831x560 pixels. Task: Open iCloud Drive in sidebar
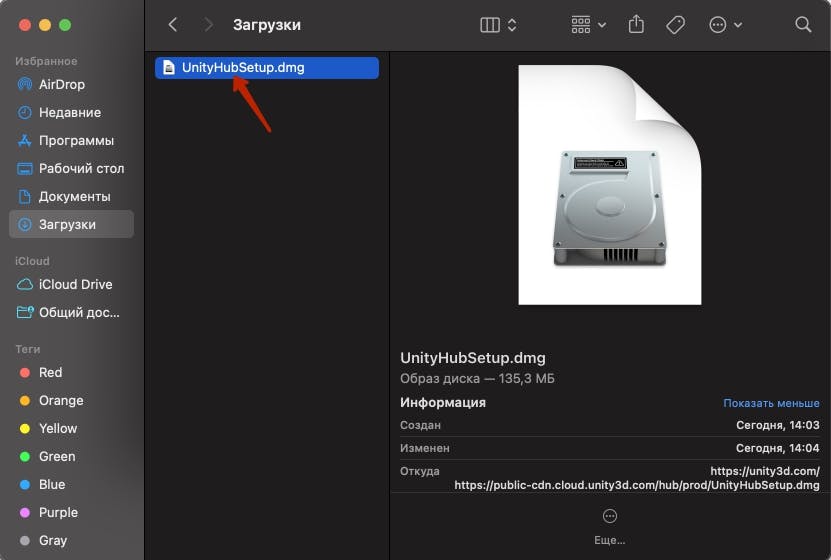point(72,285)
